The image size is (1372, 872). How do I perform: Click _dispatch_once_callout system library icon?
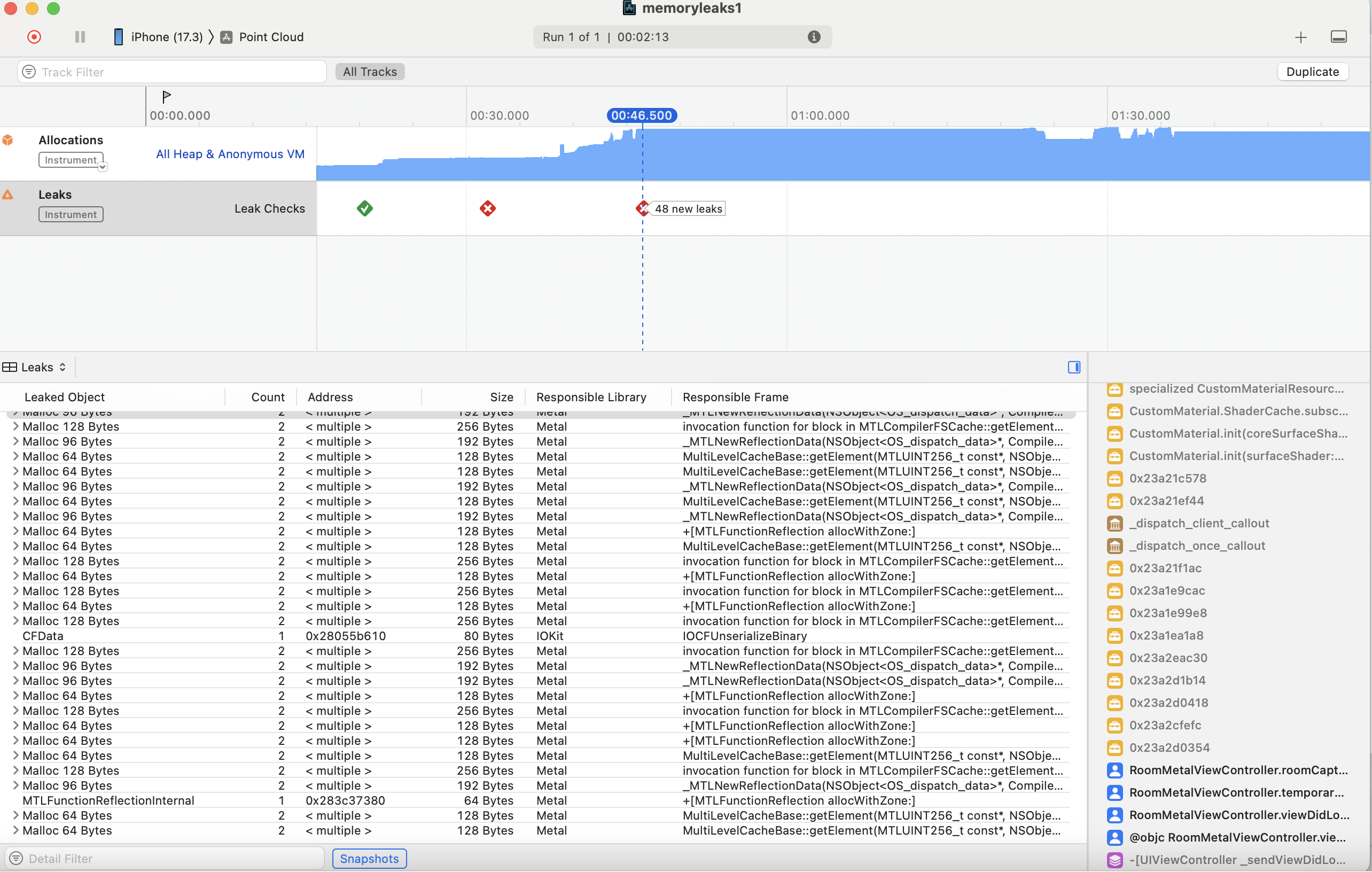(1114, 546)
